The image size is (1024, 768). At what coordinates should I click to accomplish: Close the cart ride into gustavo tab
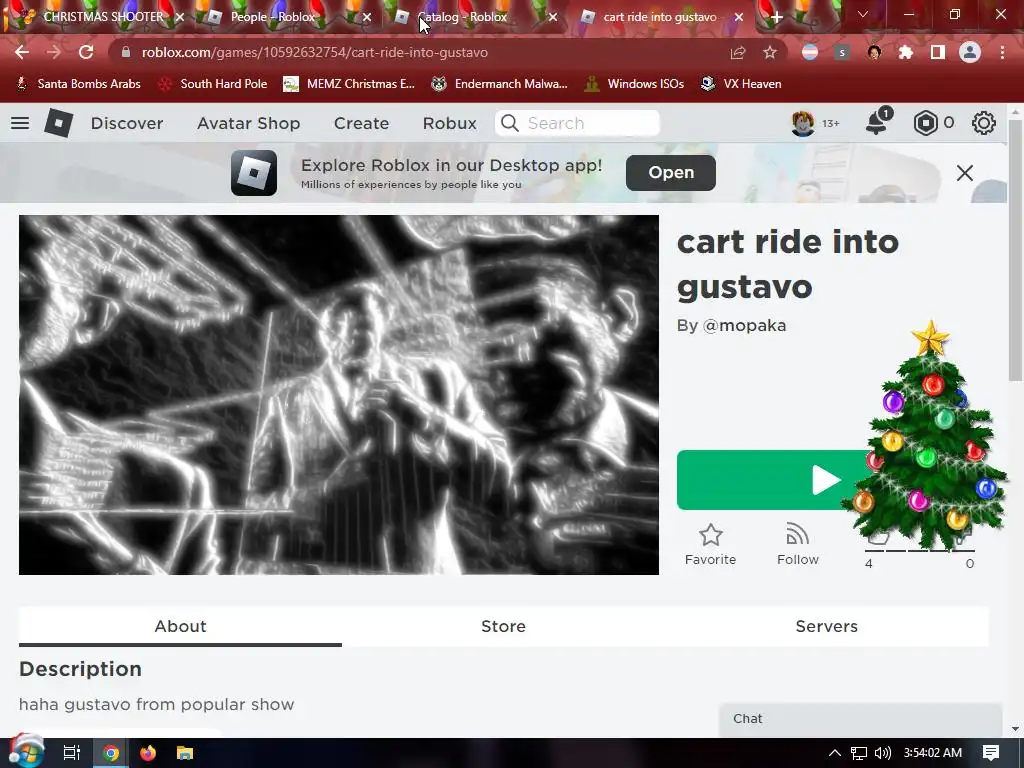click(x=739, y=18)
